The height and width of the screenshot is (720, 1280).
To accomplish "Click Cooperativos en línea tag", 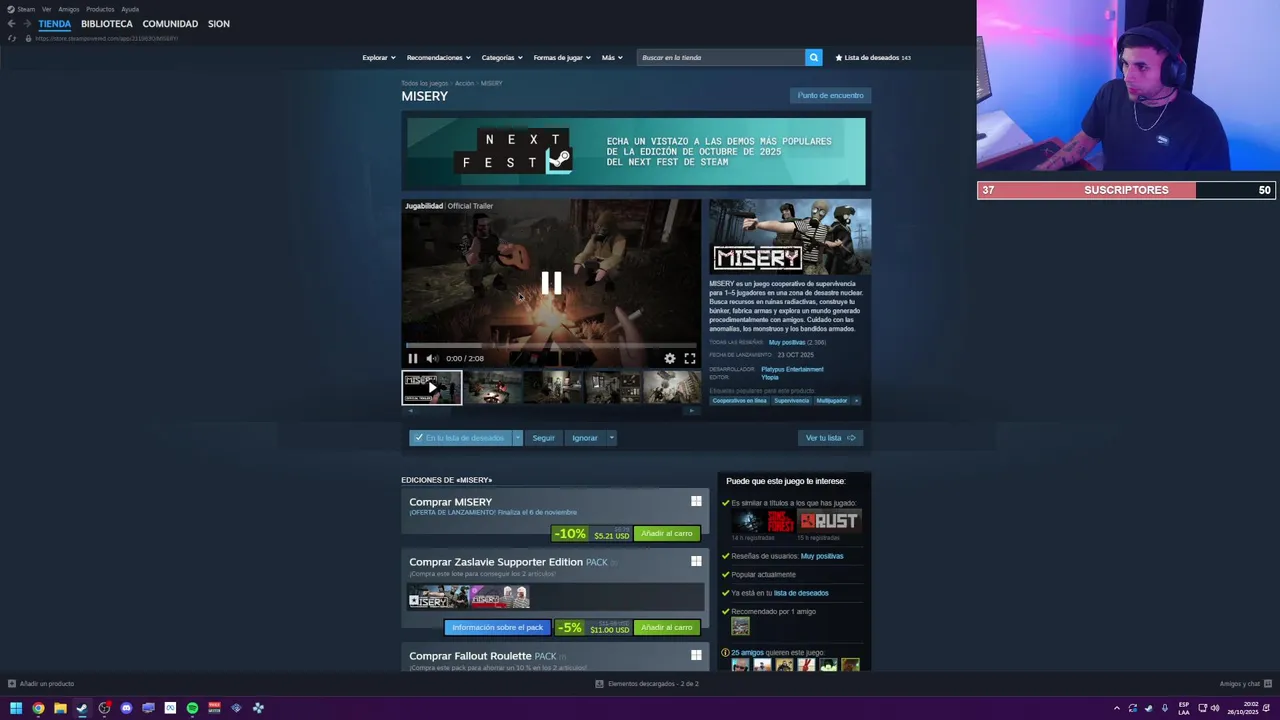I will click(x=740, y=401).
